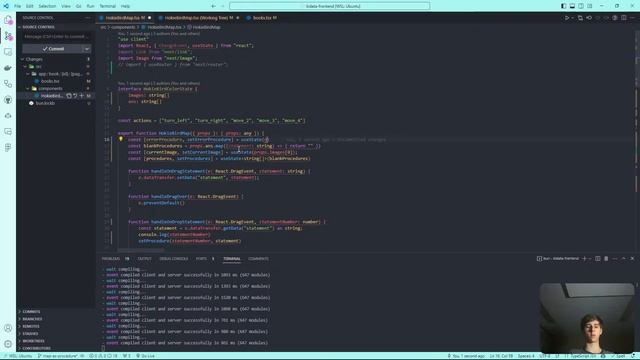Viewport: 640px width, 360px height.
Task: Open the Selection menu
Action: coord(47,6)
